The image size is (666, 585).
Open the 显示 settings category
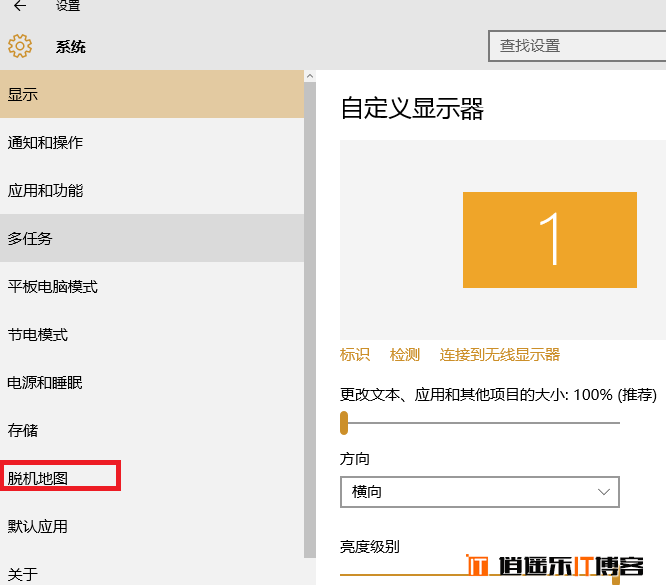[x=152, y=94]
